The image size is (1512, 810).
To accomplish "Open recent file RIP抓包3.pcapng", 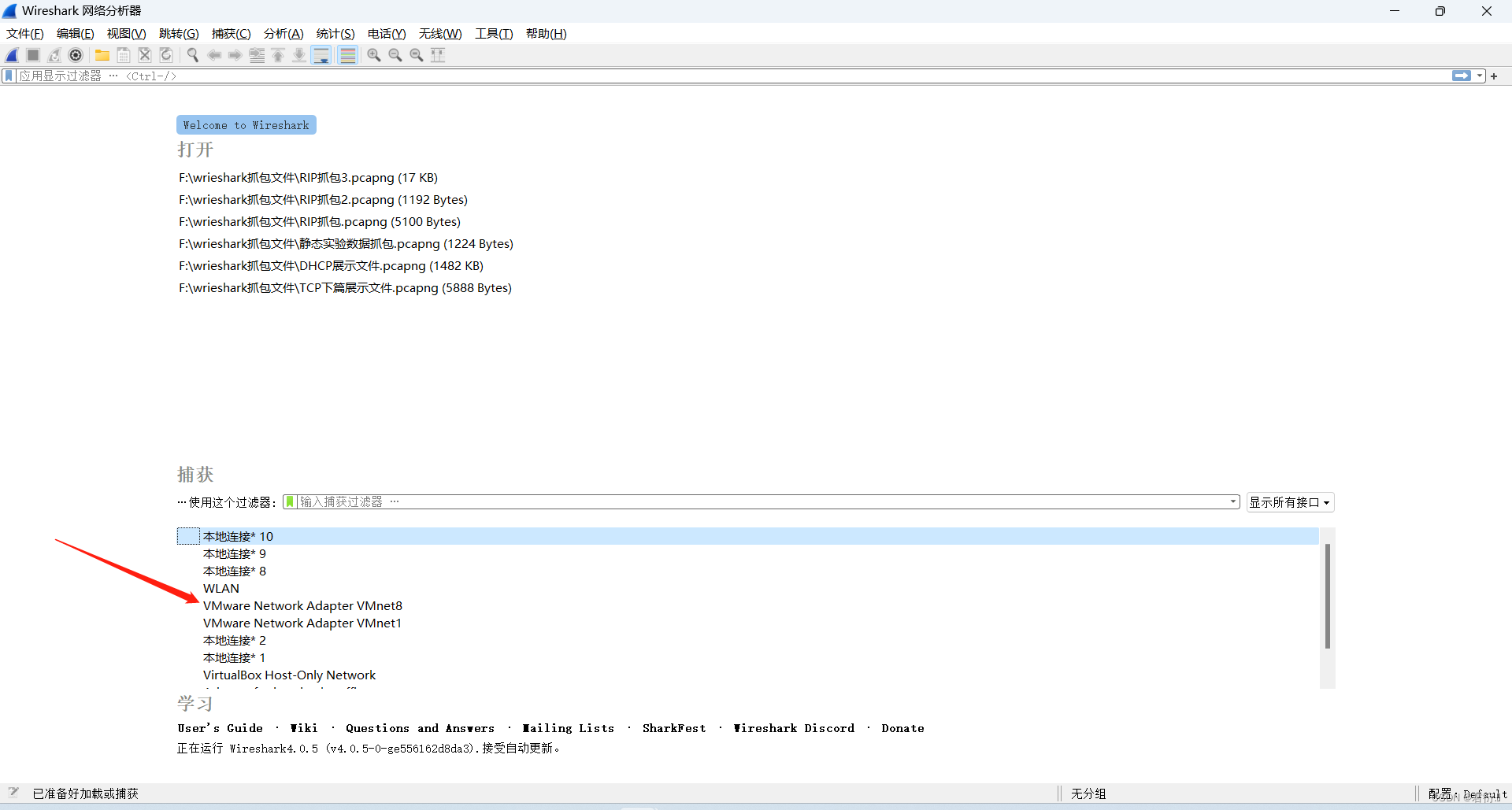I will coord(308,178).
